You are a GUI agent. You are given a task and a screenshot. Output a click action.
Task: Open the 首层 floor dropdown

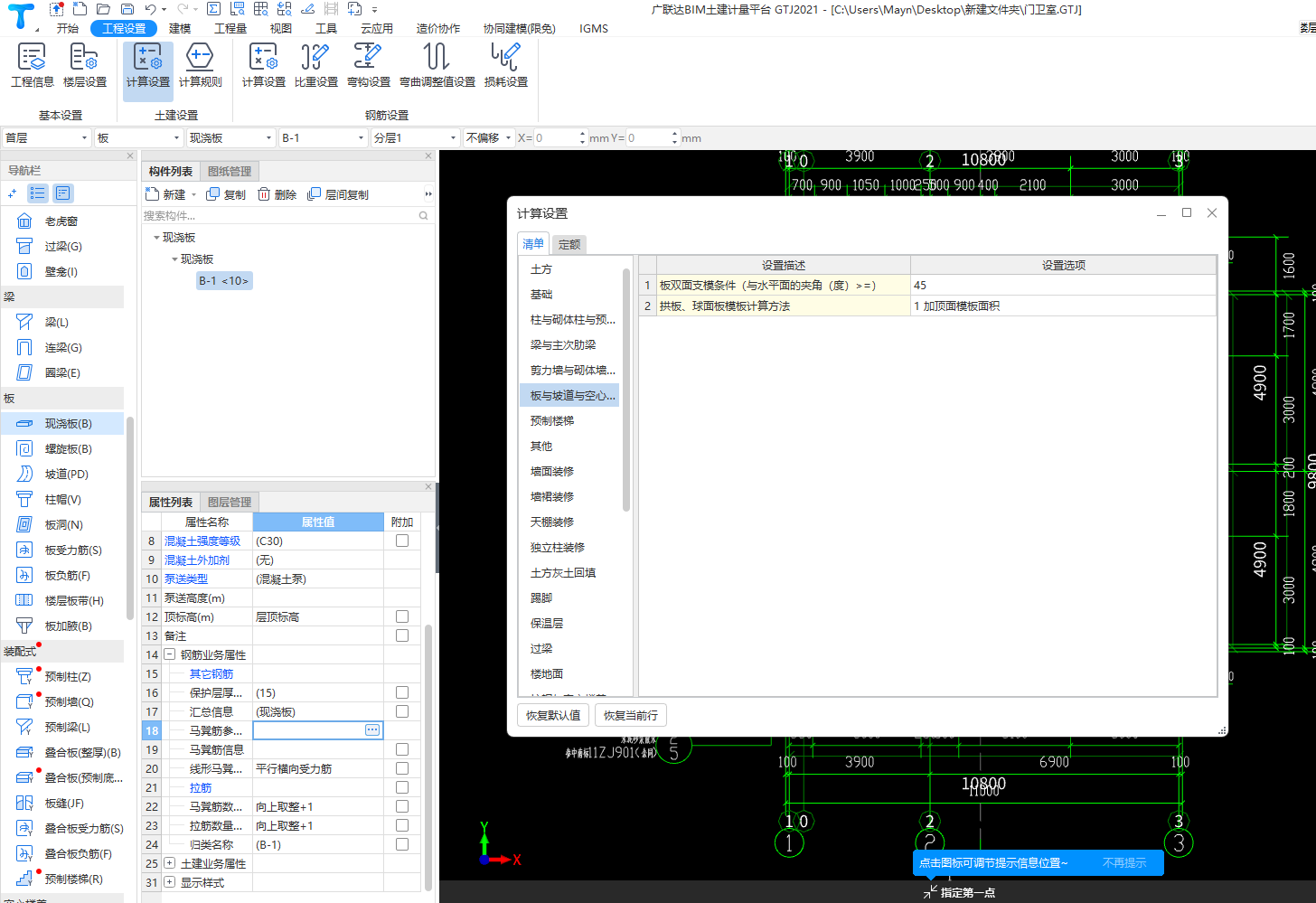click(47, 138)
